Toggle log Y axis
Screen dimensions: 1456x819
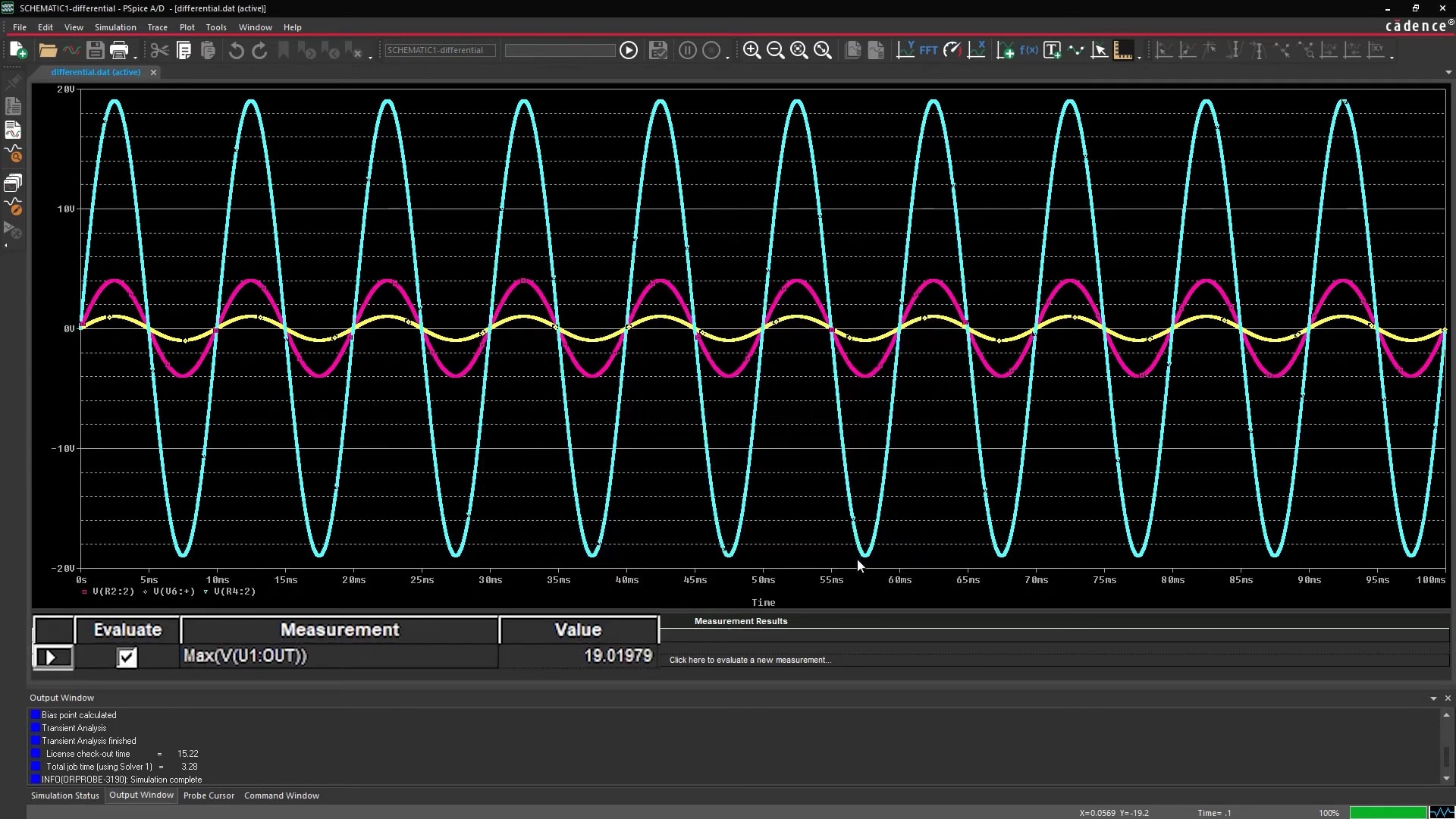click(905, 51)
